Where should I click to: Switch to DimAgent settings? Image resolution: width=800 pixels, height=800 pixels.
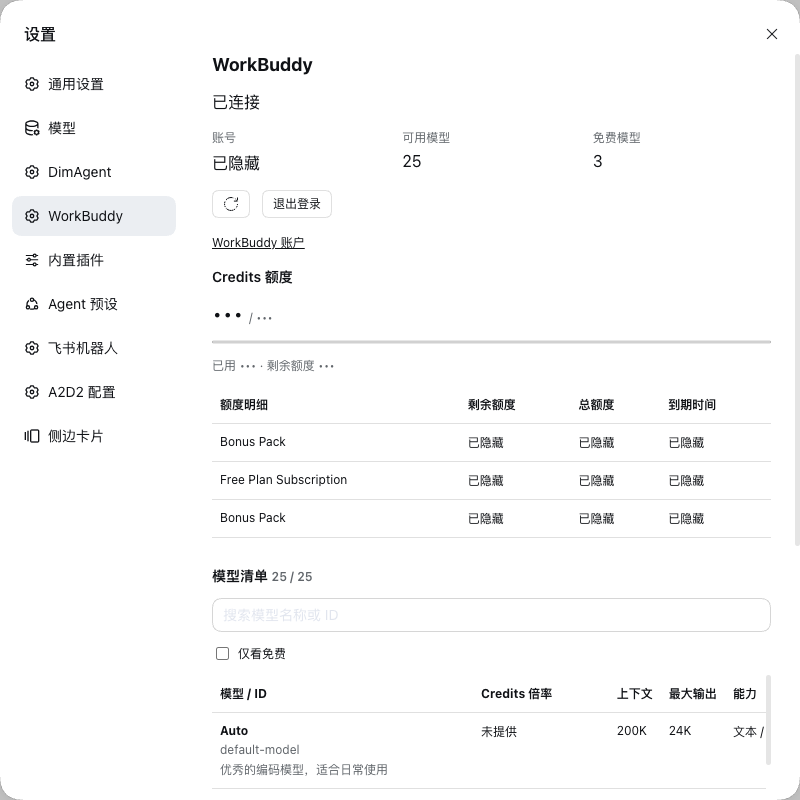pyautogui.click(x=94, y=172)
